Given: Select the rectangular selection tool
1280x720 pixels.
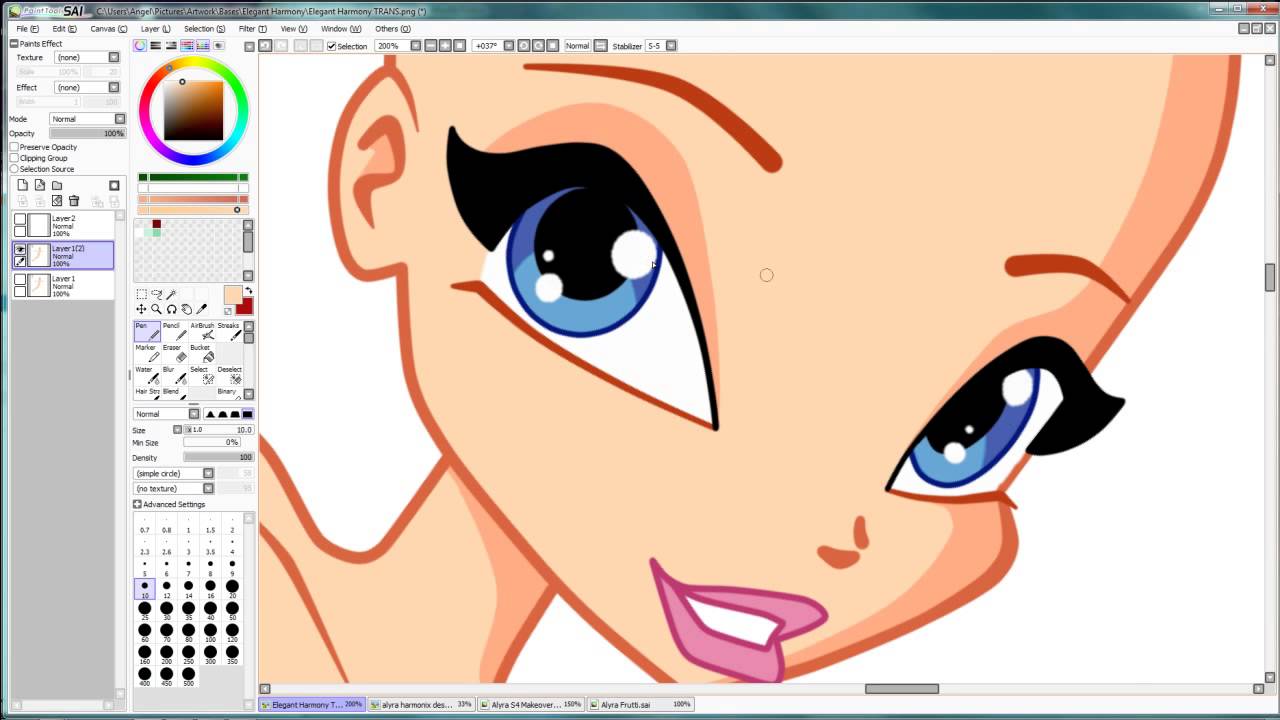Looking at the screenshot, I should pyautogui.click(x=141, y=294).
